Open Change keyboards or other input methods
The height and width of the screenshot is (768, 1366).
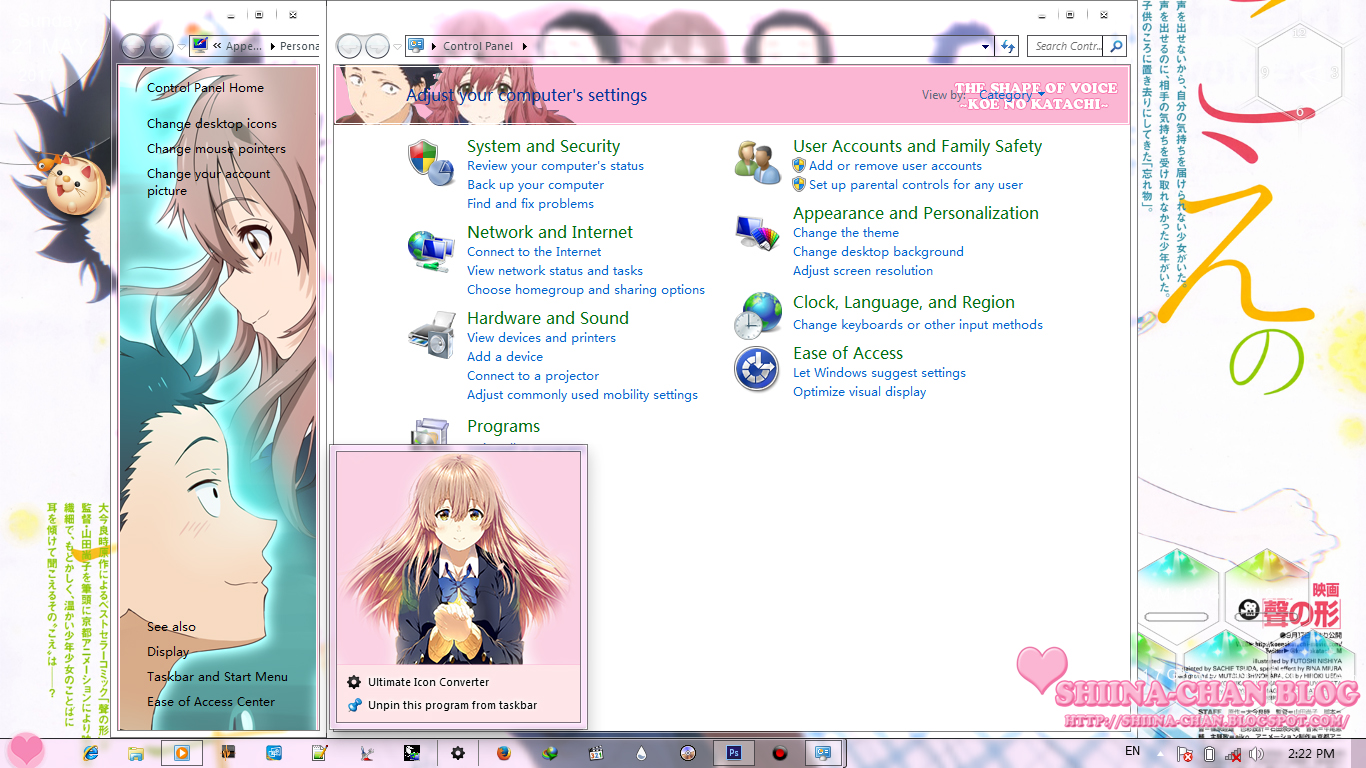pos(918,325)
